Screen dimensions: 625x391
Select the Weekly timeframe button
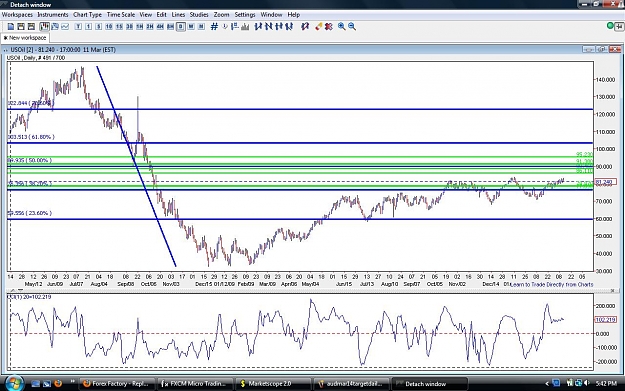[x=191, y=27]
